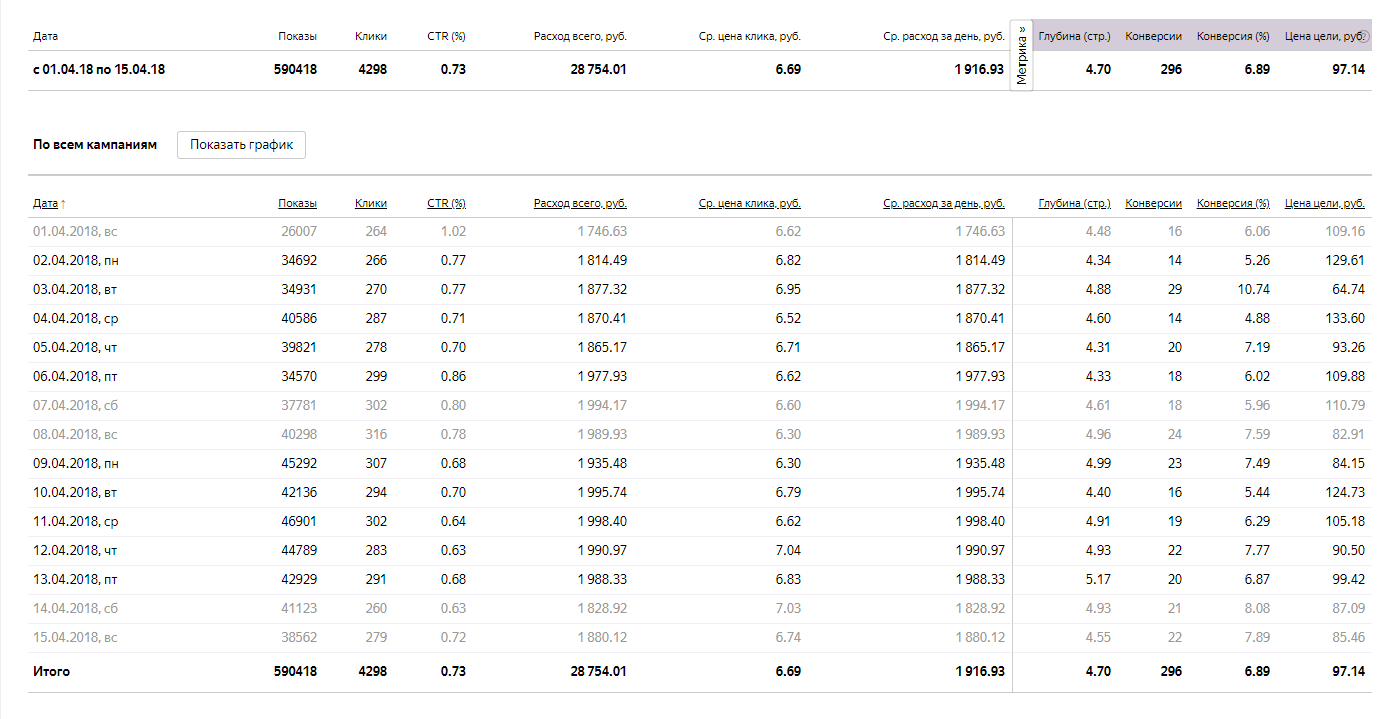1399x719 pixels.
Task: Sort by Цена цели, руб. column header
Action: click(1324, 203)
